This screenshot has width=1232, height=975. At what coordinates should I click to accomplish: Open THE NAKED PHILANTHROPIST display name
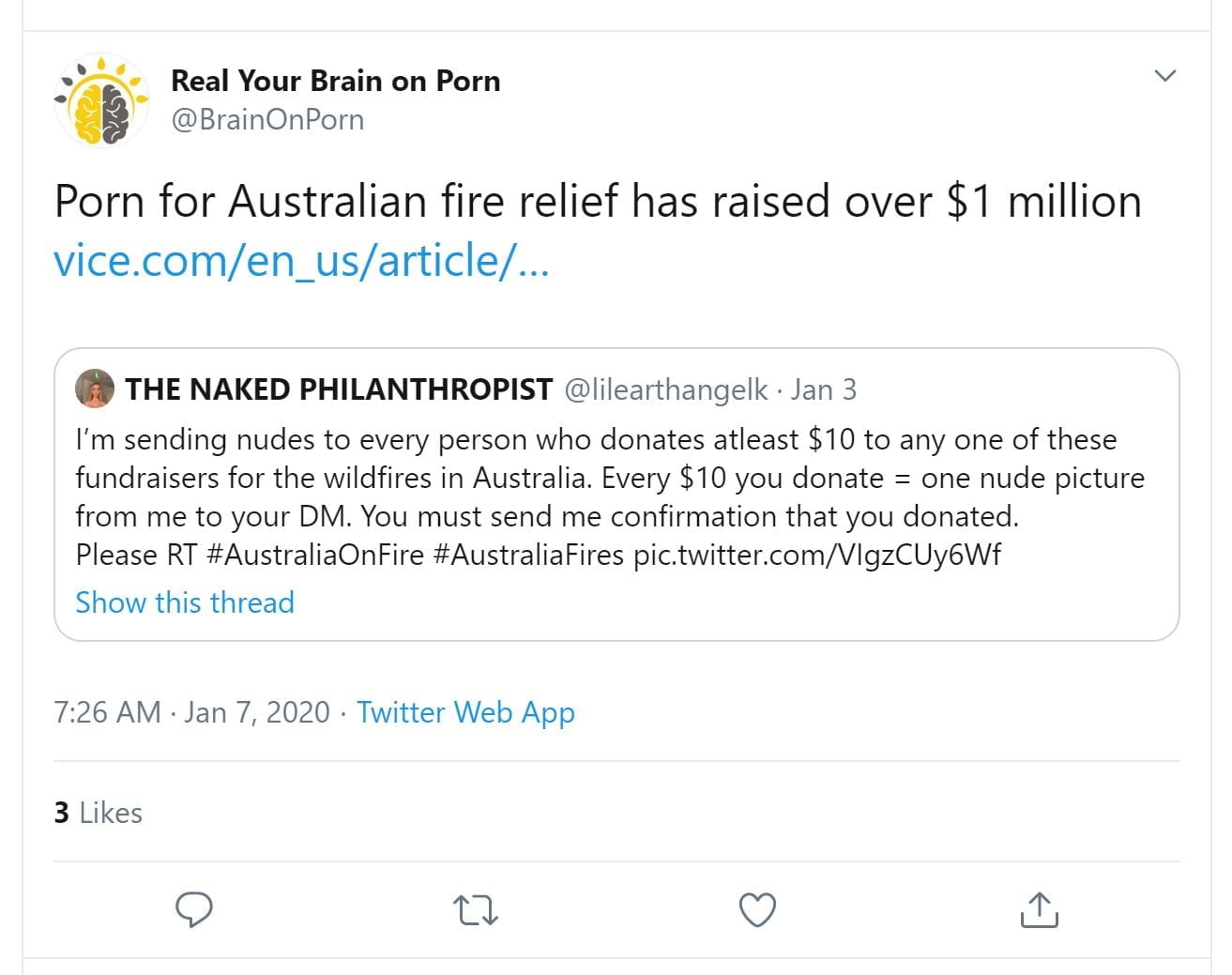(x=339, y=389)
